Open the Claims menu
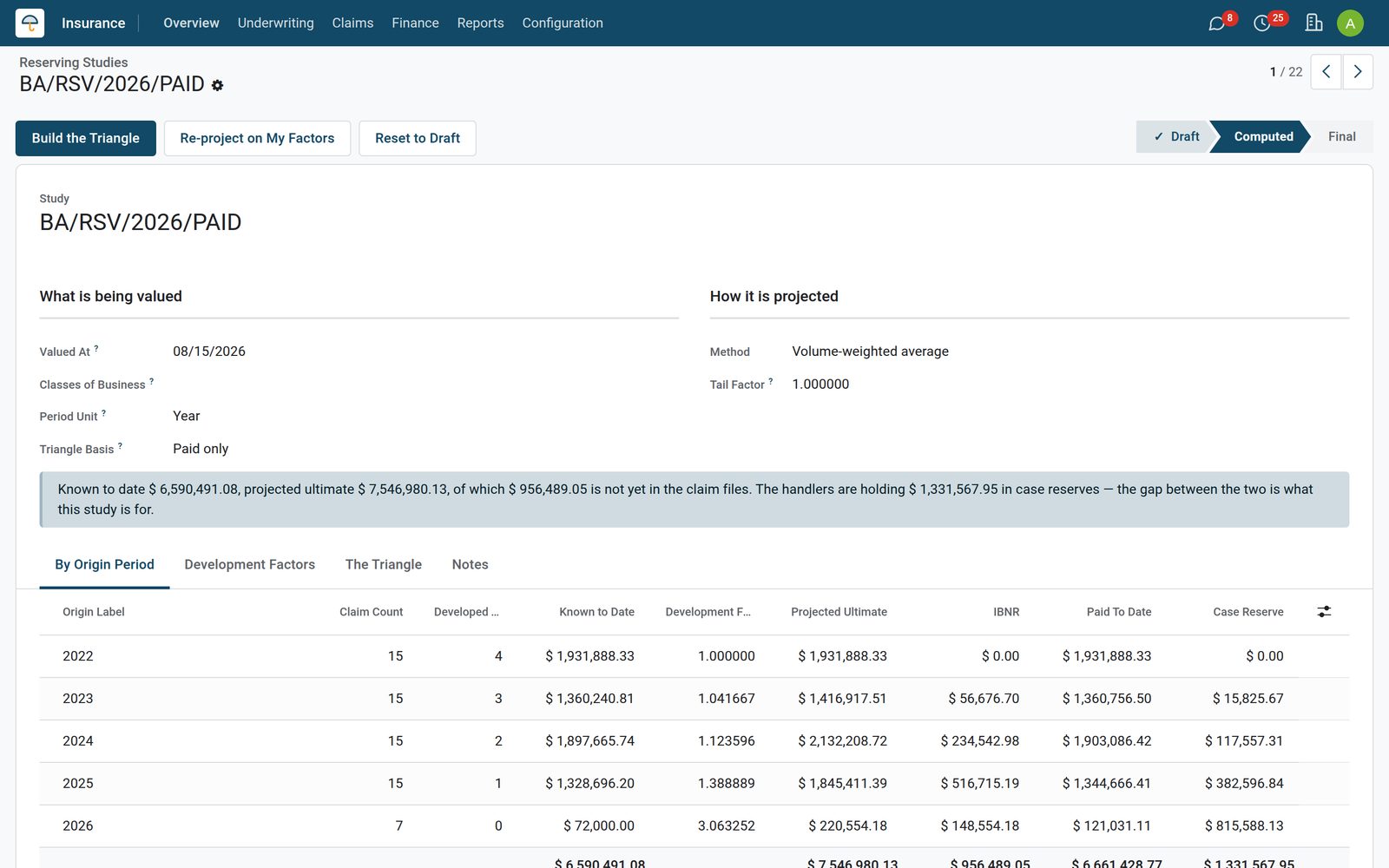1389x868 pixels. pos(352,23)
